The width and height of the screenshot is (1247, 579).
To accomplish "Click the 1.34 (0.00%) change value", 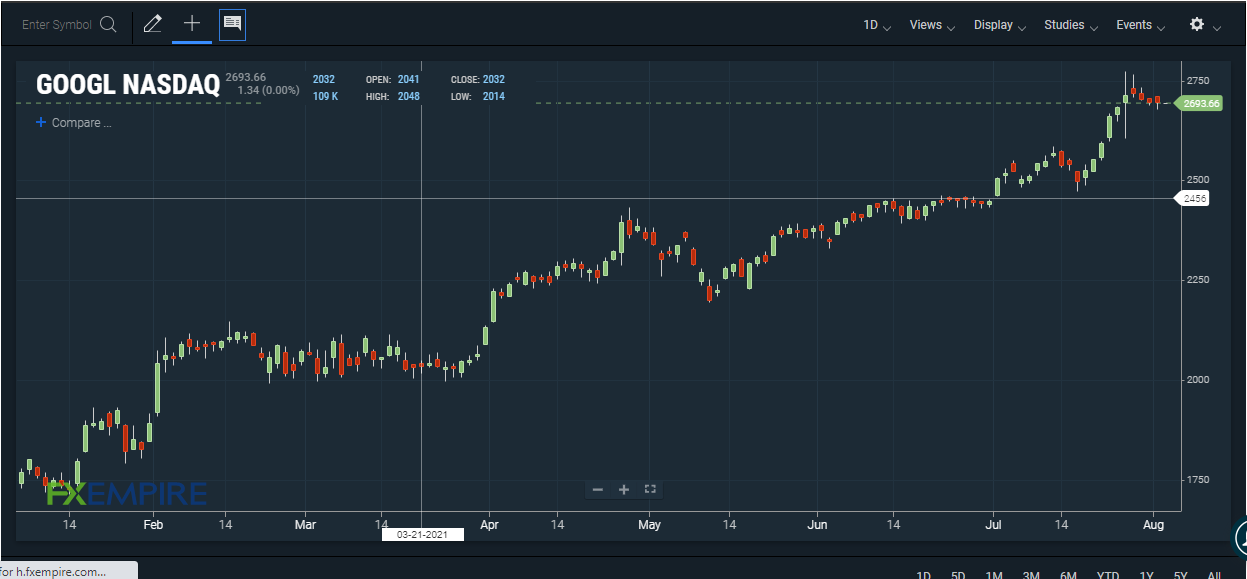I will 268,90.
